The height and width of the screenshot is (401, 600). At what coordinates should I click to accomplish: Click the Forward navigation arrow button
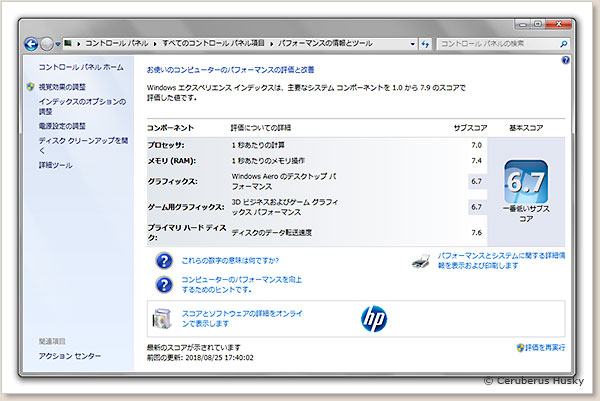[x=47, y=44]
